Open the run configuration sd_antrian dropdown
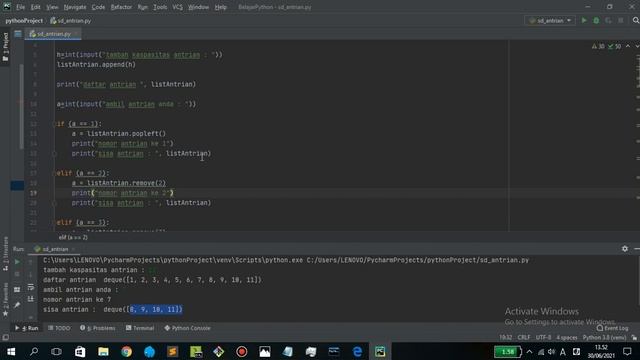 pos(550,20)
